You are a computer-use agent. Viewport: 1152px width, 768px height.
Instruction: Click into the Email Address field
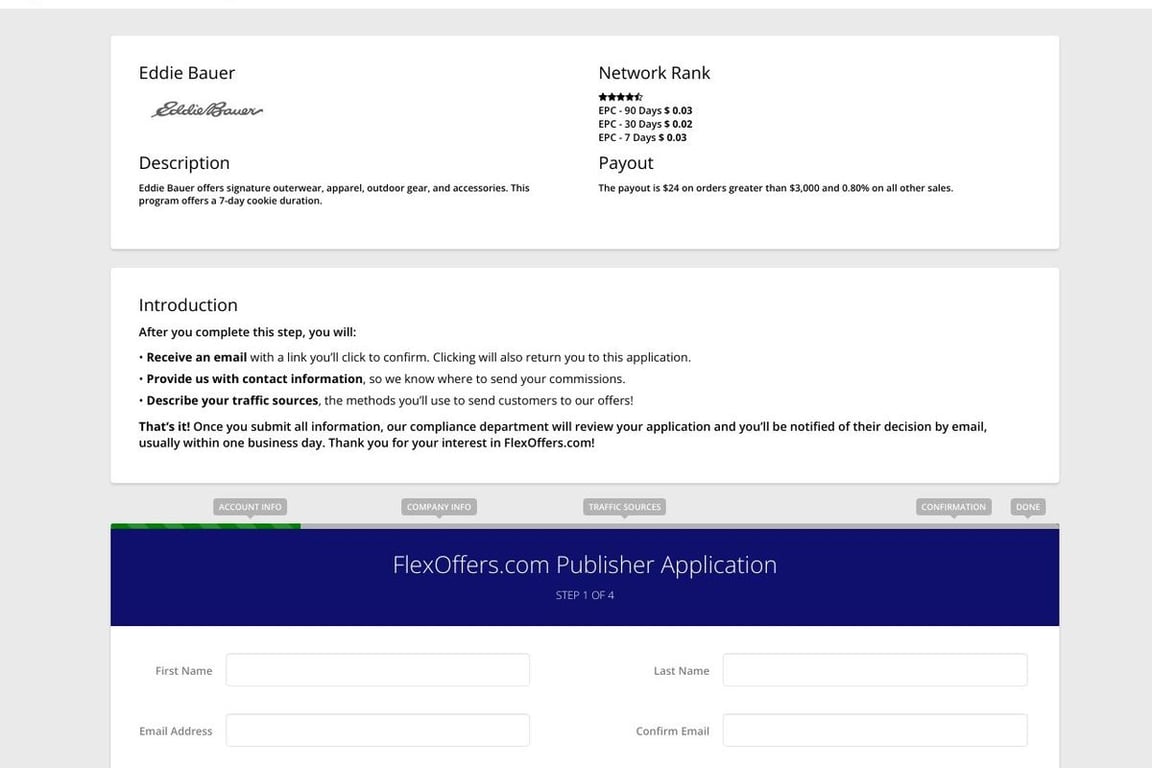tap(377, 730)
